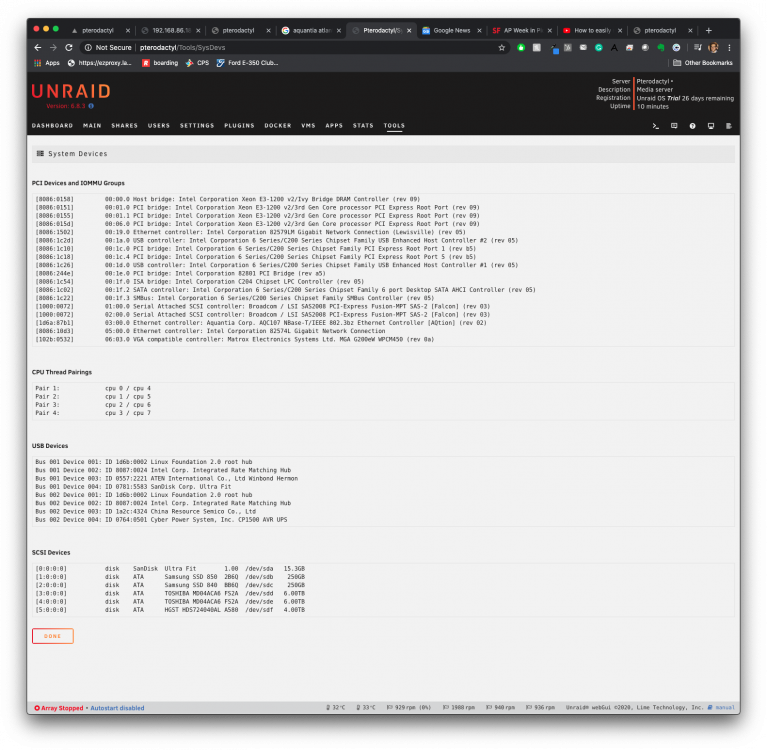The height and width of the screenshot is (750, 767).
Task: Click the Autostart disabled link
Action: coord(117,708)
